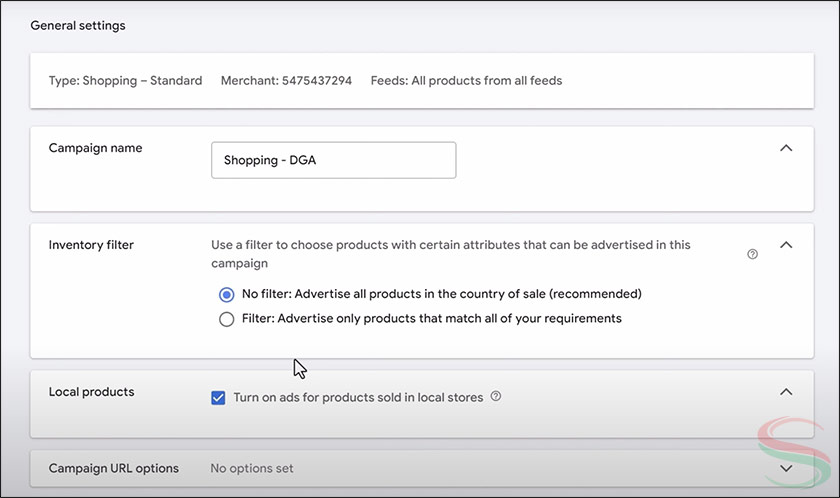Image resolution: width=840 pixels, height=498 pixels.
Task: Click the Merchant: 5475437294 text
Action: (x=286, y=80)
